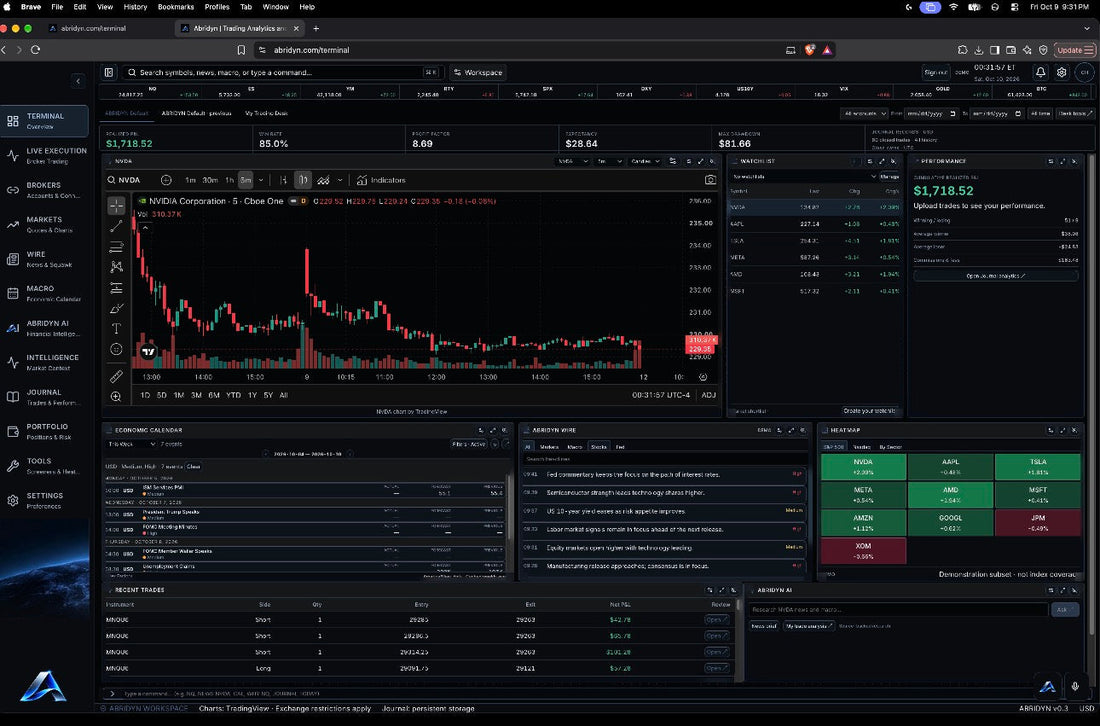The image size is (1100, 726).
Task: Click Manage in Watchlist panel
Action: coord(890,177)
